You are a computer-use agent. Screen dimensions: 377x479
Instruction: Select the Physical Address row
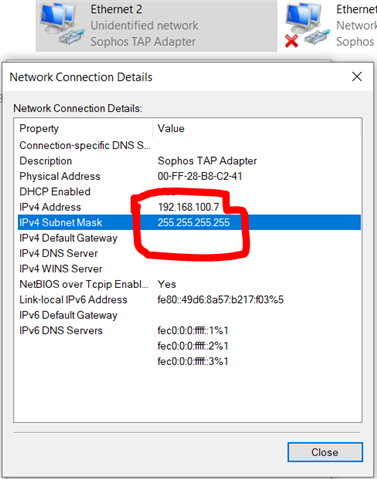[x=189, y=176]
